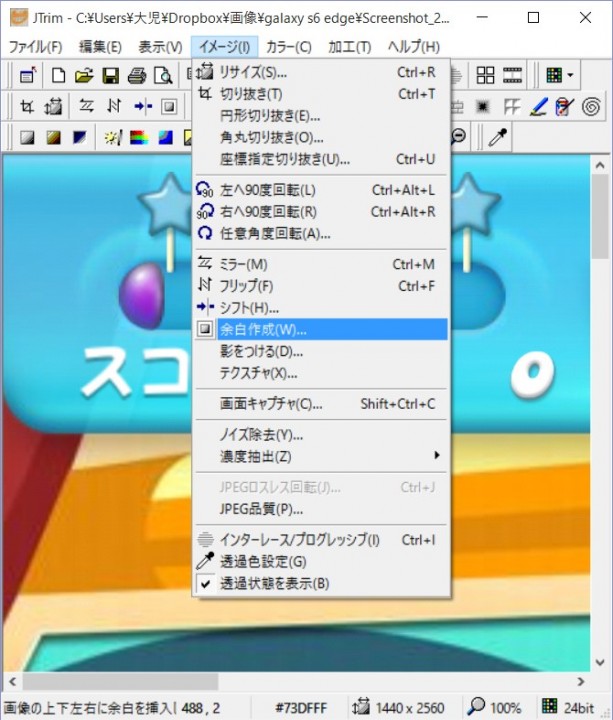The width and height of the screenshot is (613, 720).
Task: Choose フリップ(F) menu entry
Action: click(x=321, y=286)
